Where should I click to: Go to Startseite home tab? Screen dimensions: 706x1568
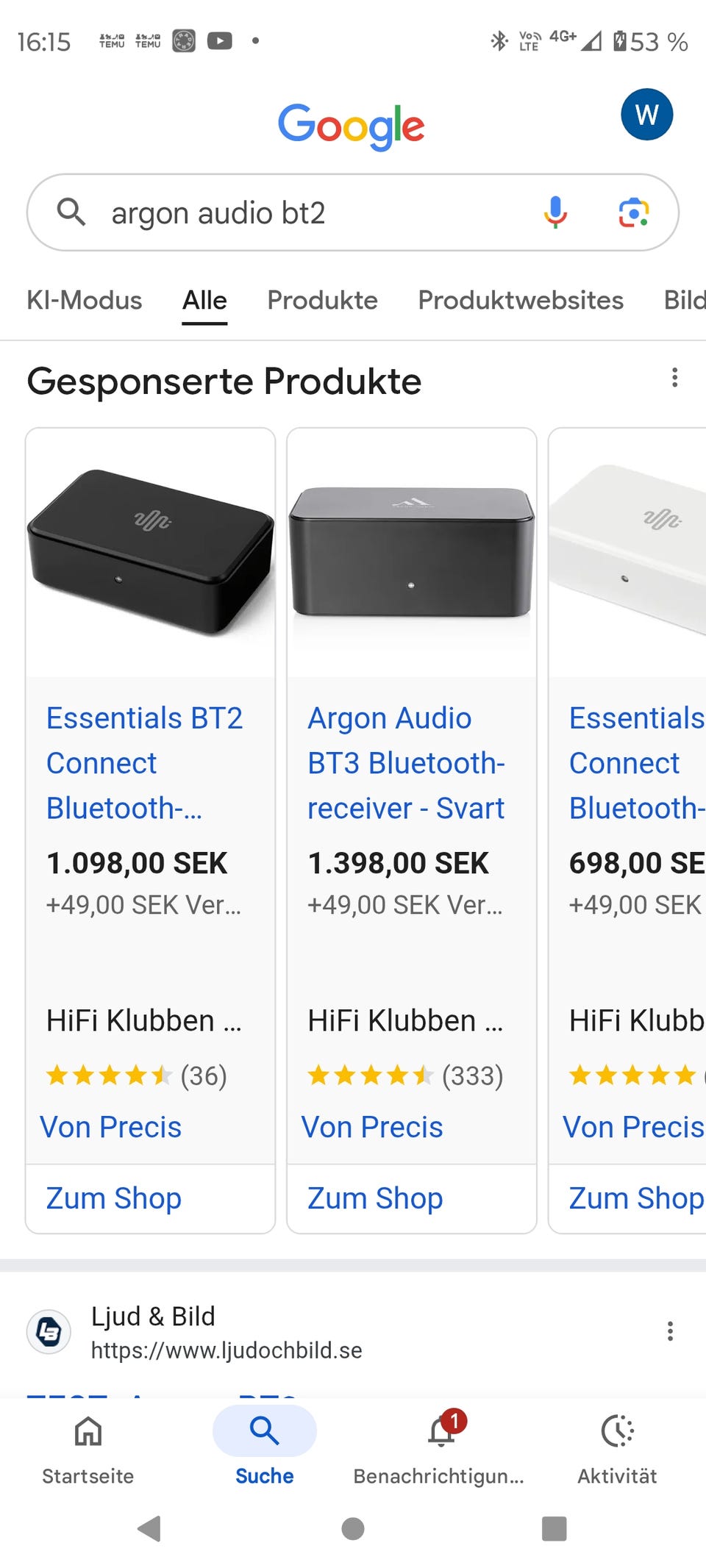pos(88,1444)
